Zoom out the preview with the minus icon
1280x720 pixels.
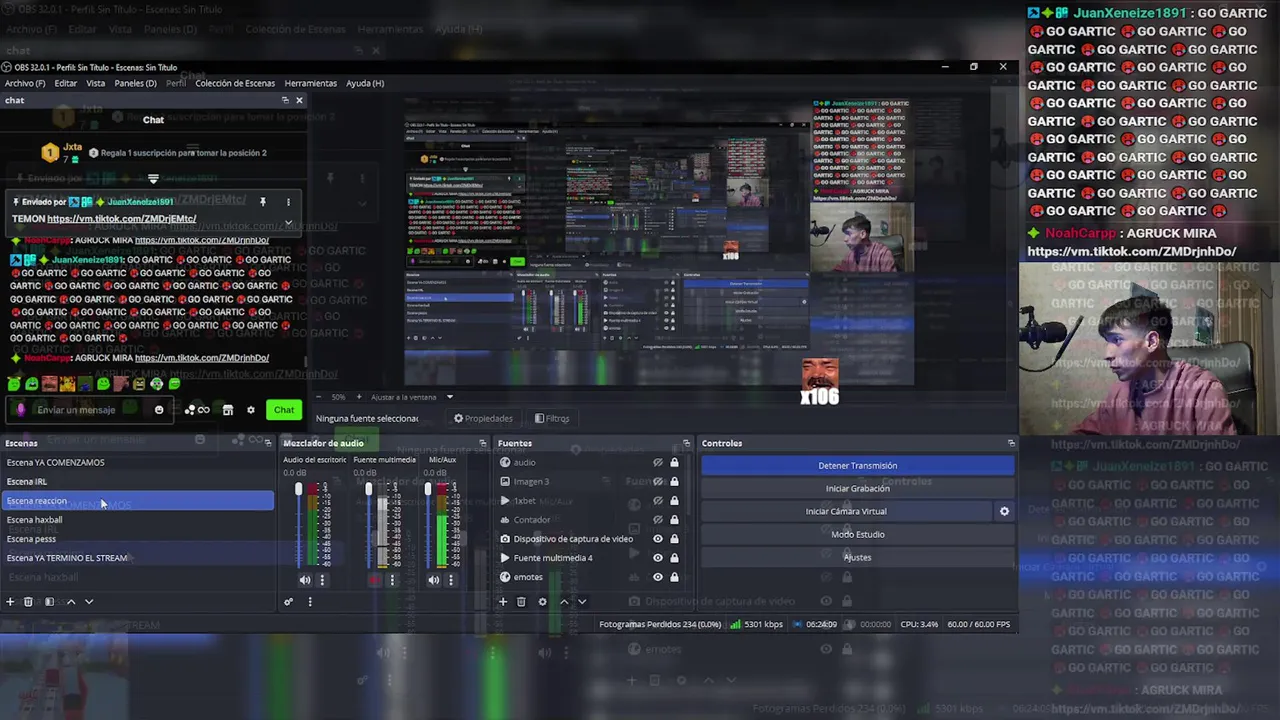click(321, 397)
